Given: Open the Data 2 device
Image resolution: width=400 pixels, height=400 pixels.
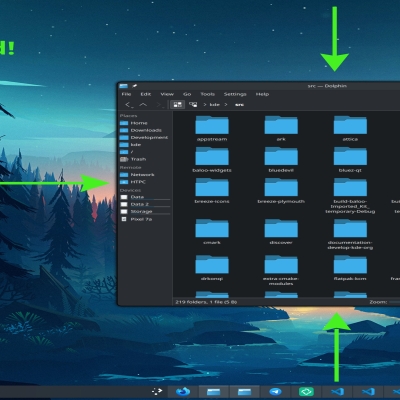Looking at the screenshot, I should point(145,204).
